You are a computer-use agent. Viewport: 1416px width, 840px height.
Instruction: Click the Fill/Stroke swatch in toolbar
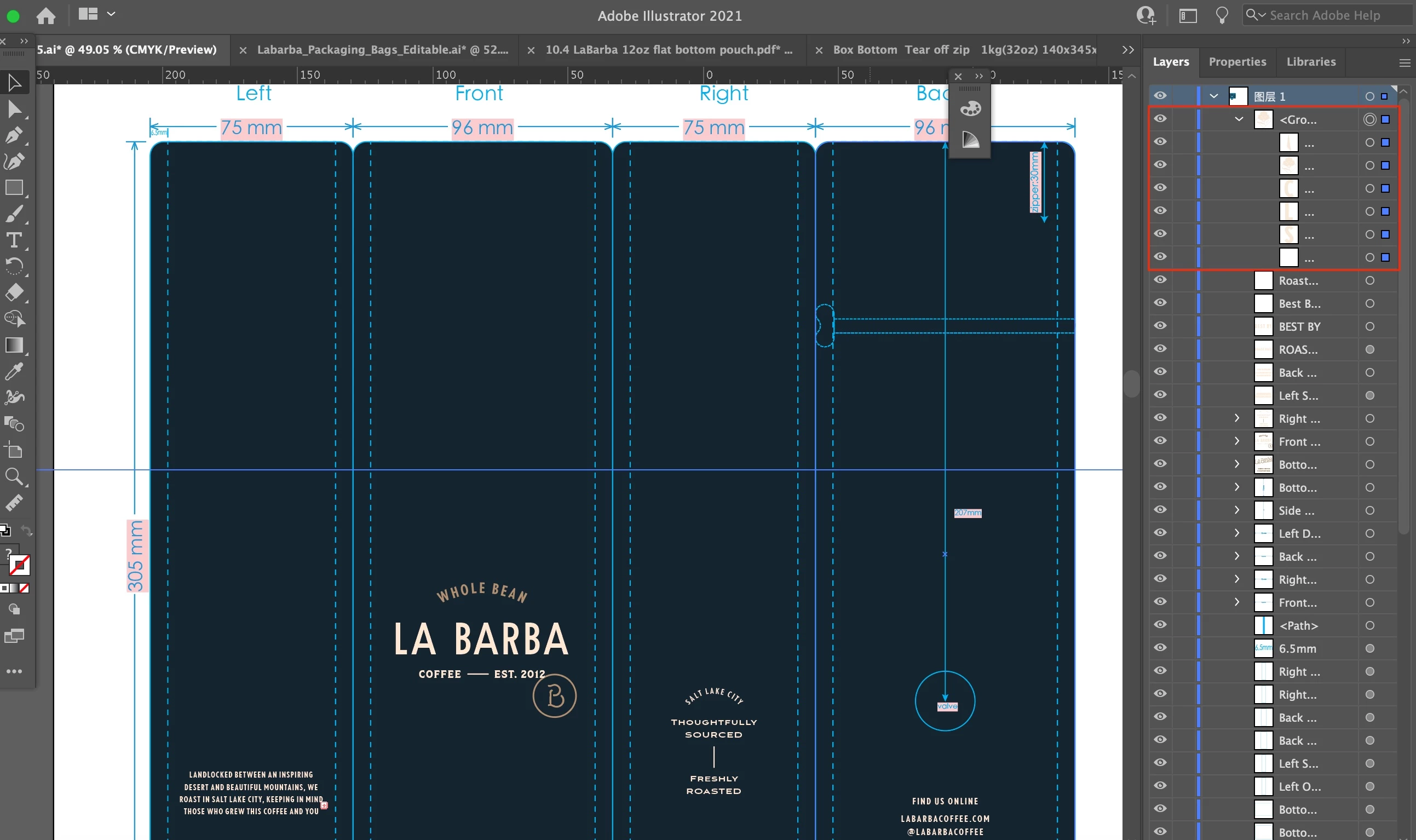tap(18, 565)
